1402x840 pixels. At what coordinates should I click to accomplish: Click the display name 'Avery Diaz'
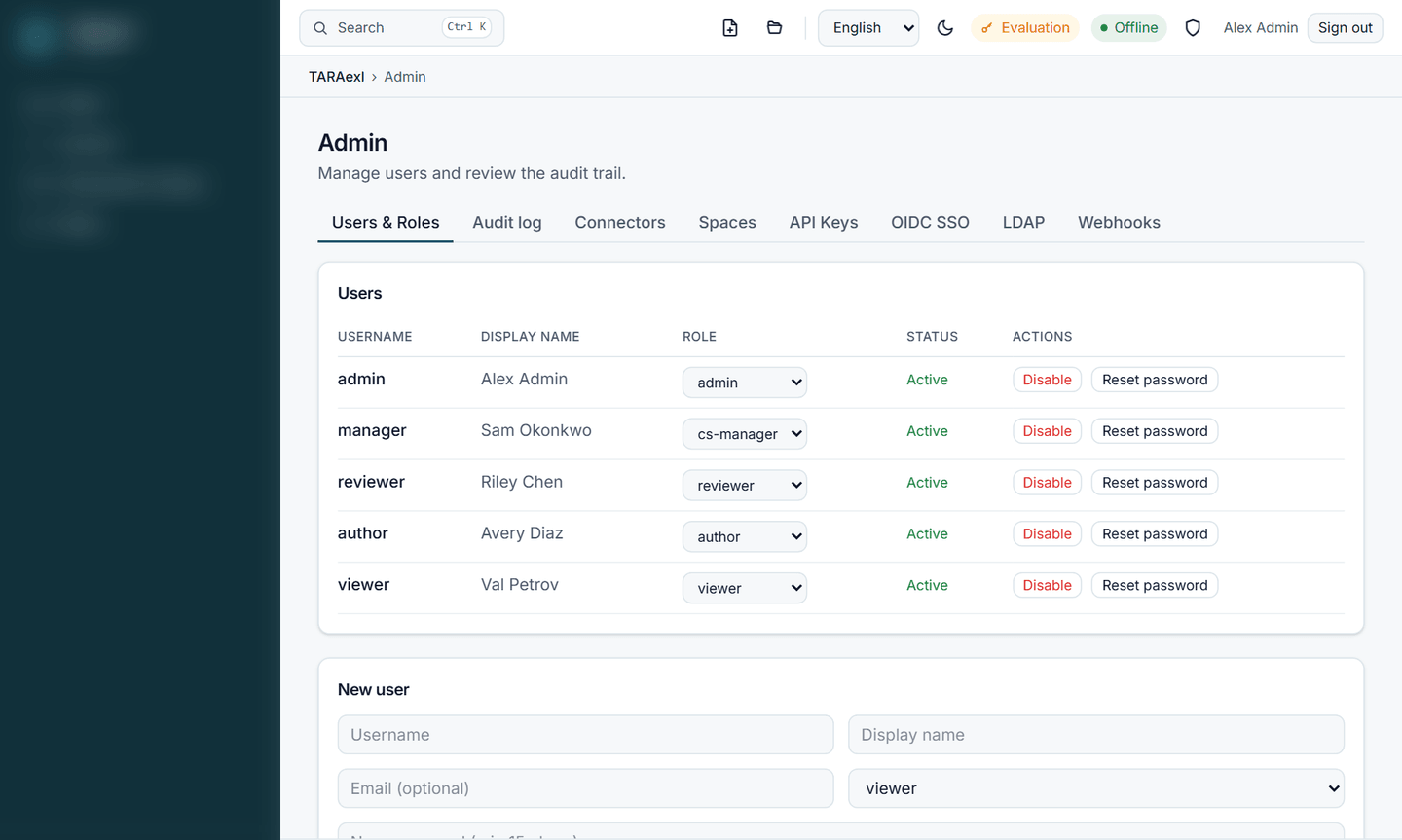pyautogui.click(x=522, y=533)
